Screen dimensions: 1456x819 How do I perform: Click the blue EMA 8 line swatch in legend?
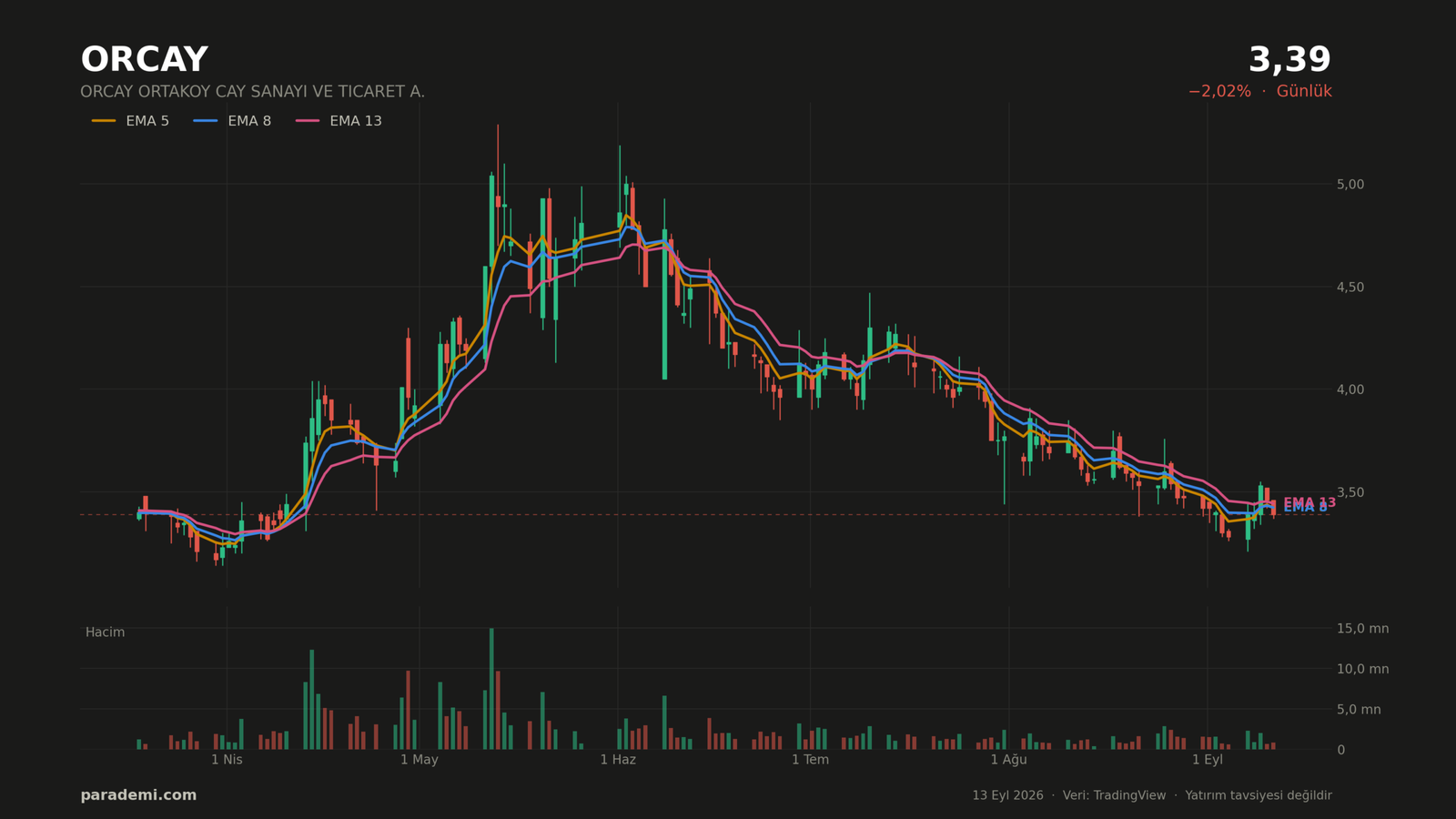(x=206, y=121)
